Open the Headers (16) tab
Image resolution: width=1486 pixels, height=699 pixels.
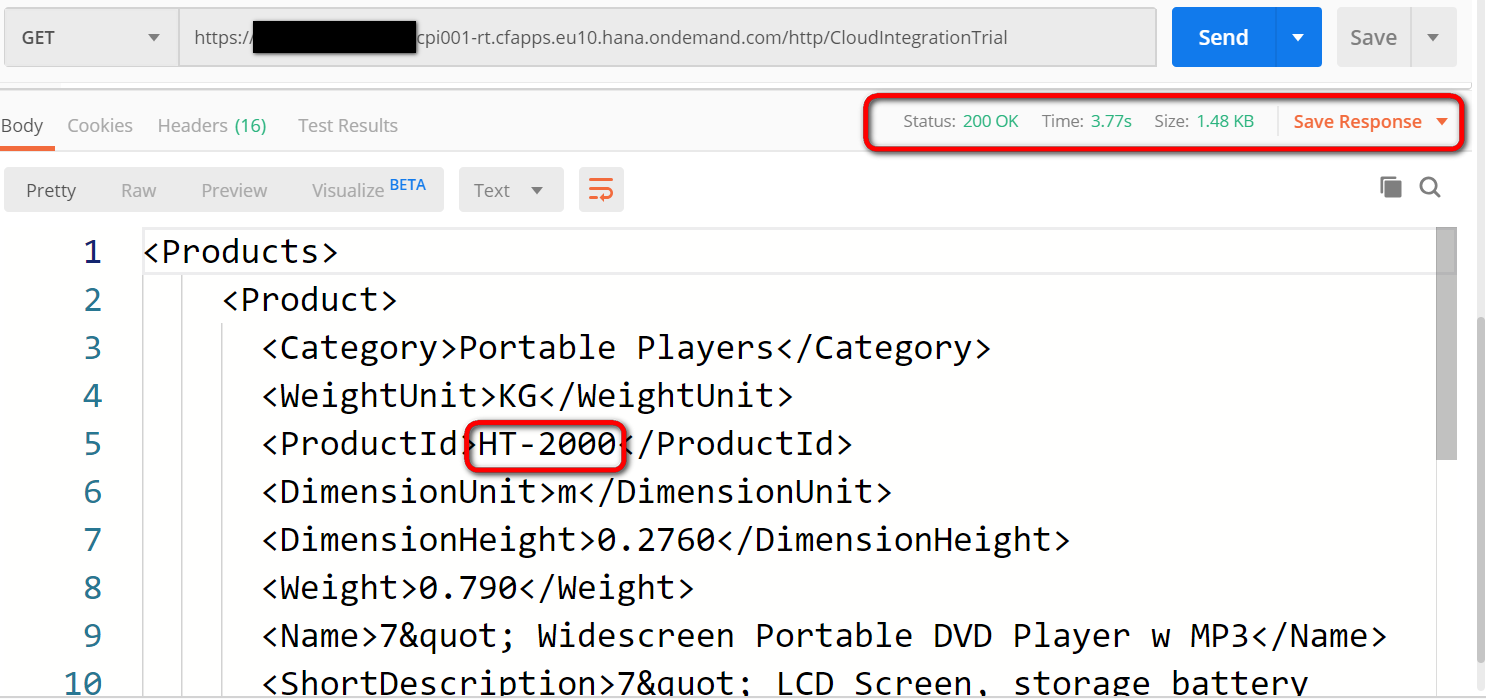click(211, 125)
